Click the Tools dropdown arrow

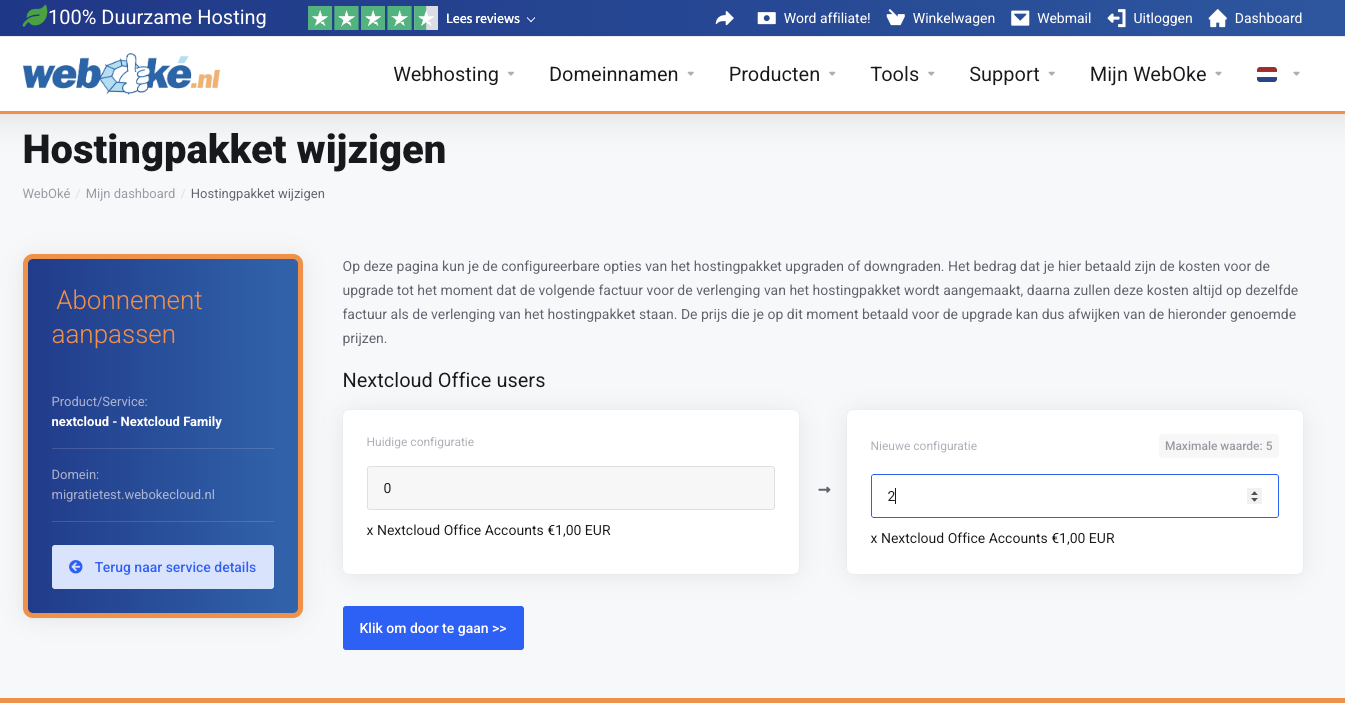(931, 74)
